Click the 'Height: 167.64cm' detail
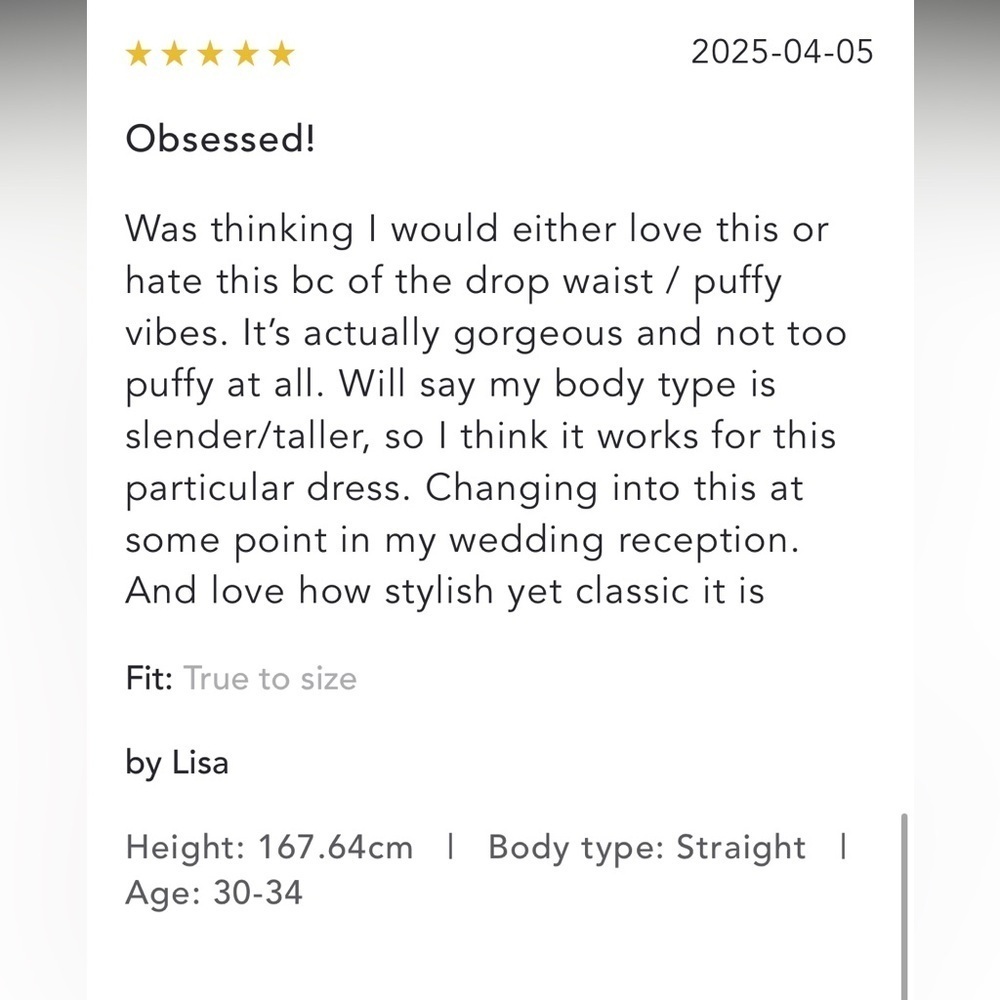Image resolution: width=1000 pixels, height=1000 pixels. 270,848
